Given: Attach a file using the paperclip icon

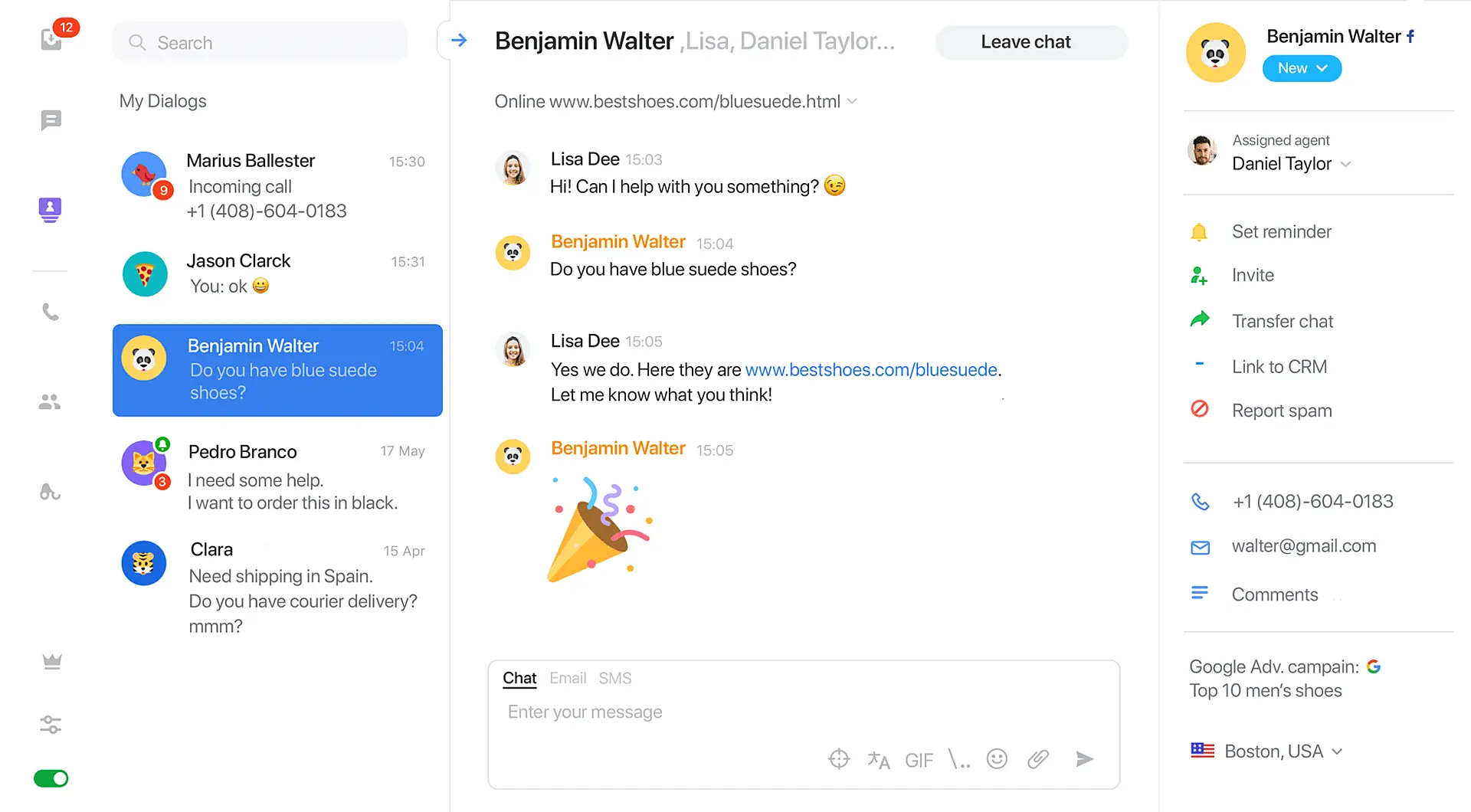Looking at the screenshot, I should tap(1038, 758).
